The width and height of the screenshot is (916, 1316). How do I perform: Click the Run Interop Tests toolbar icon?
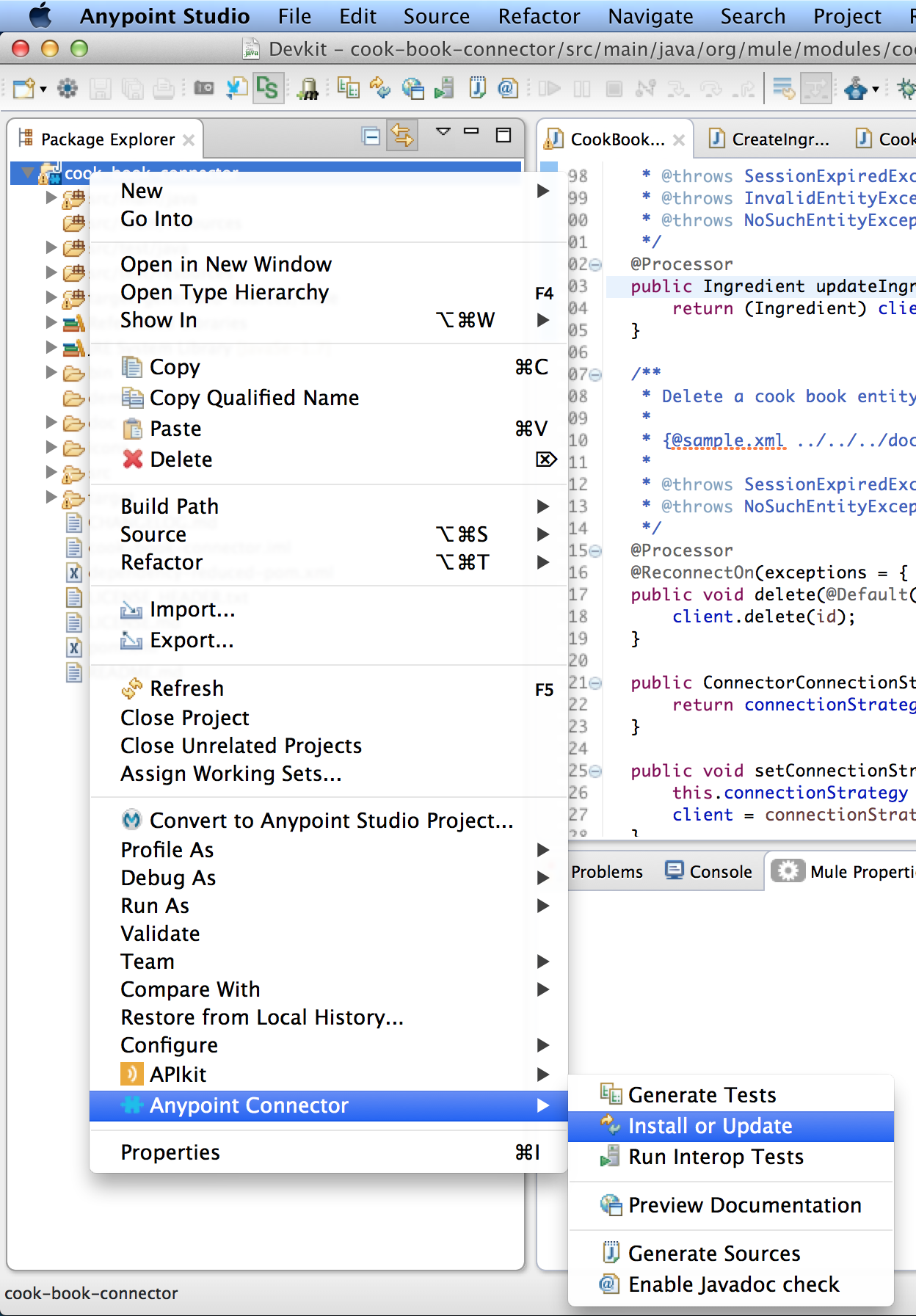pyautogui.click(x=443, y=89)
